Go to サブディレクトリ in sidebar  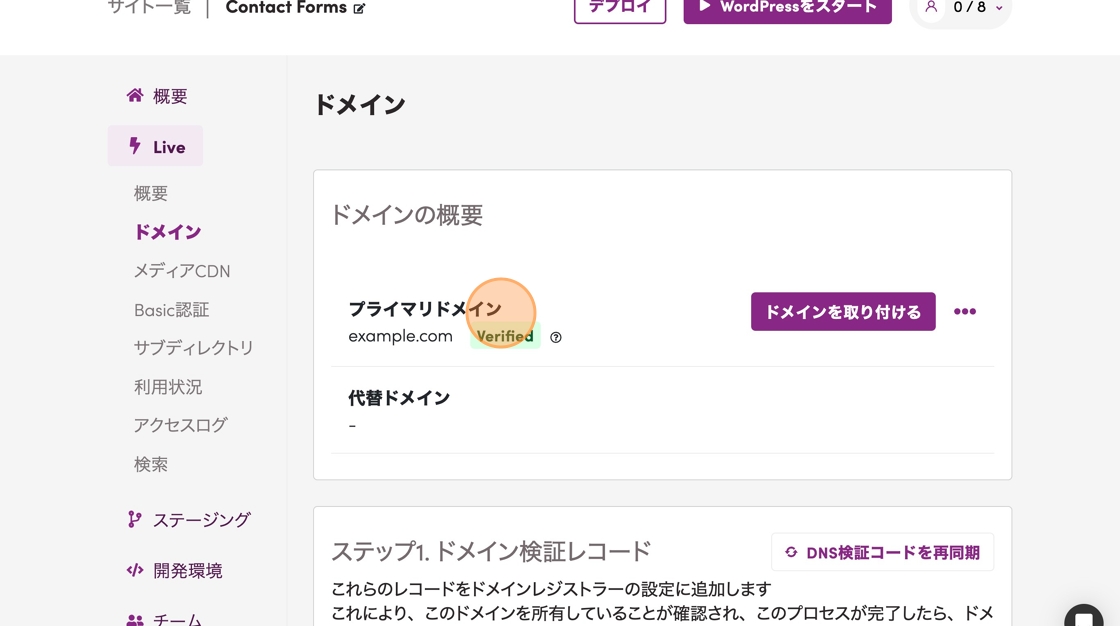click(194, 348)
